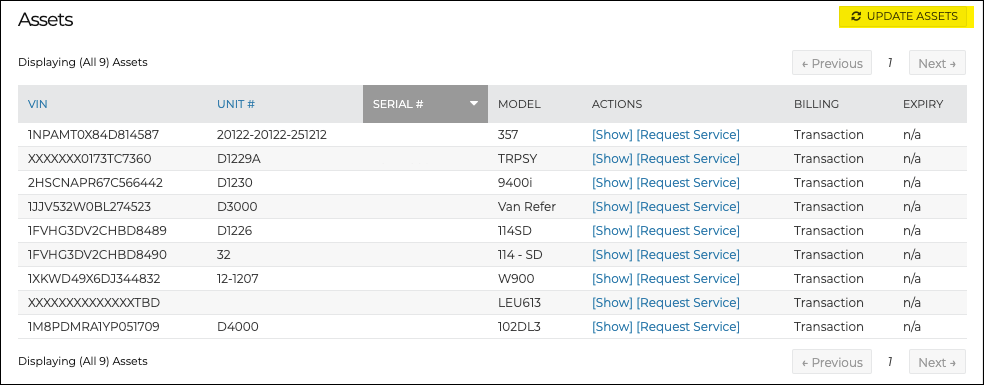Click the refresh icon in Update Assets button
984x385 pixels.
pos(855,17)
